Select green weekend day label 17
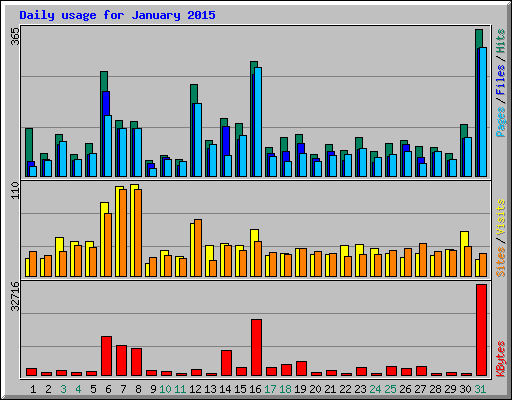 click(270, 389)
